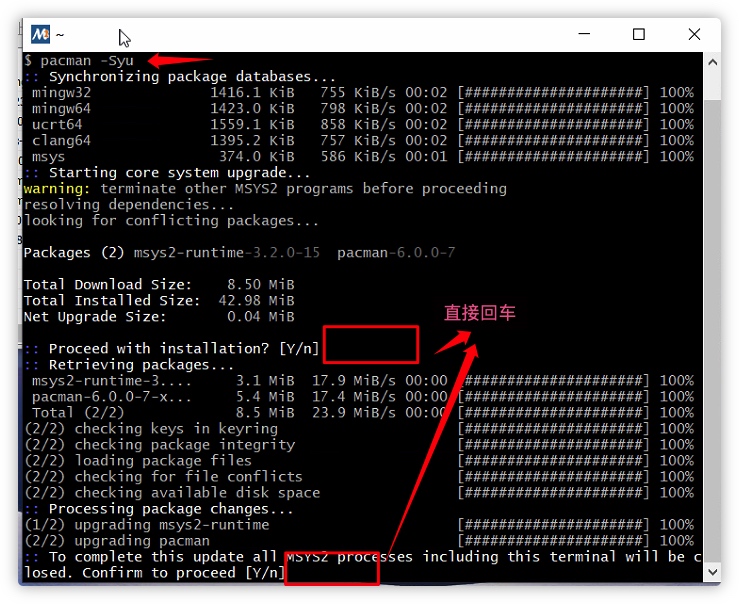Click the "~" window title text
This screenshot has width=739, height=604.
point(60,35)
